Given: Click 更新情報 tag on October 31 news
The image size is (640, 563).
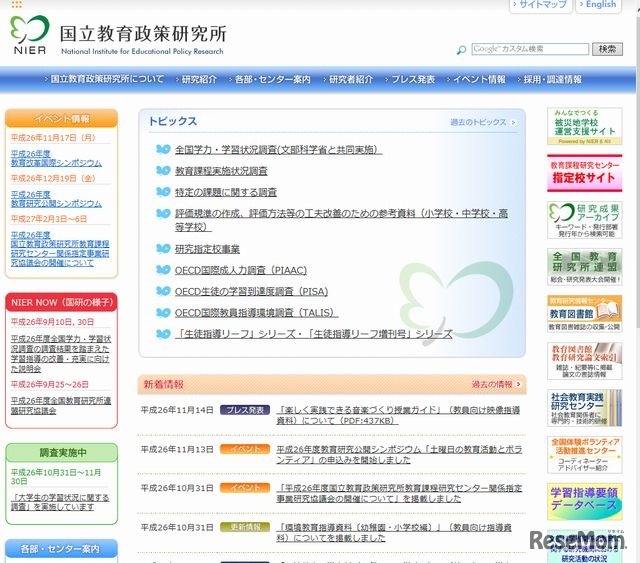Looking at the screenshot, I should 245,527.
